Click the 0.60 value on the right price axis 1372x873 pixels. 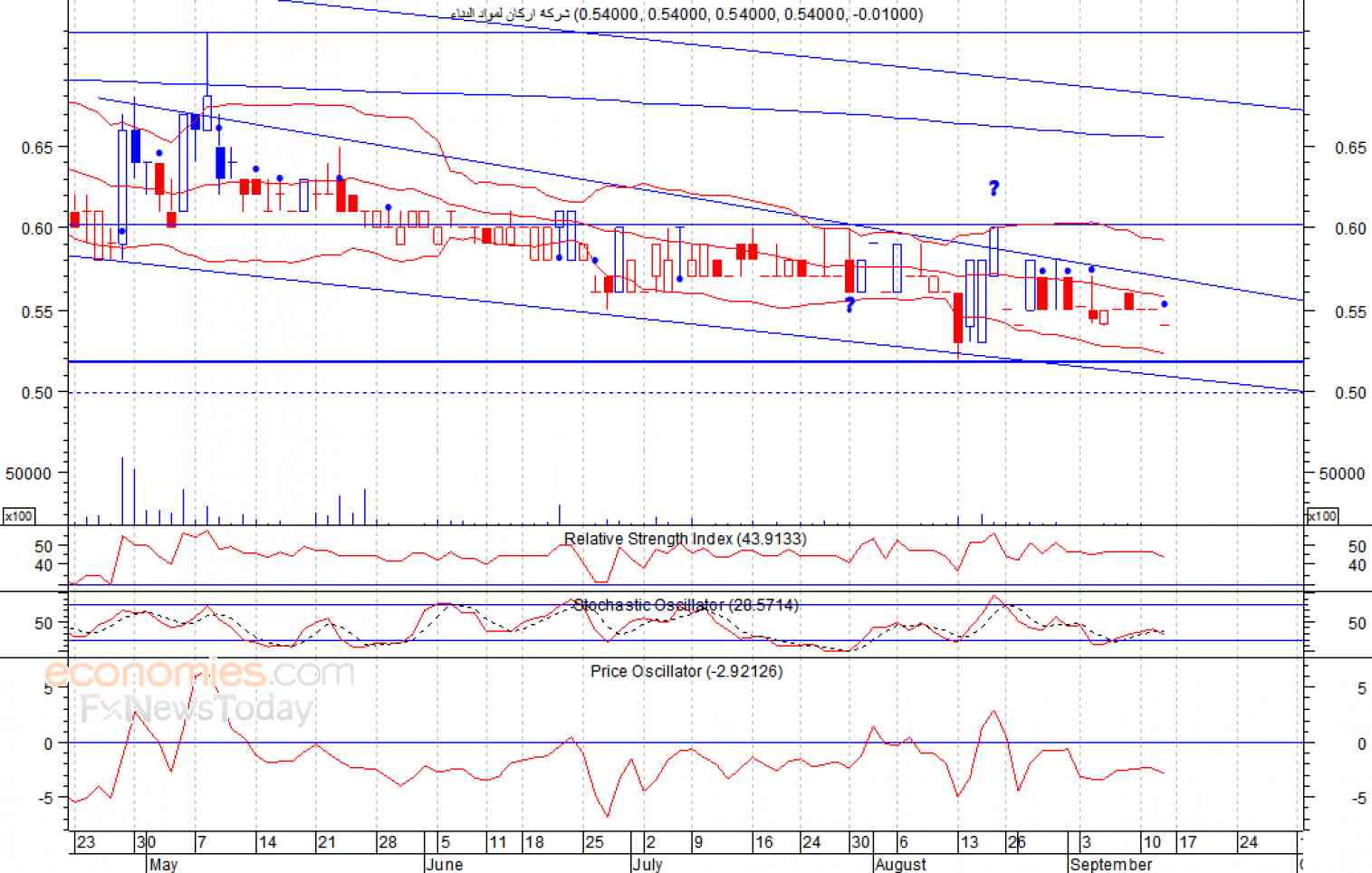click(1350, 229)
